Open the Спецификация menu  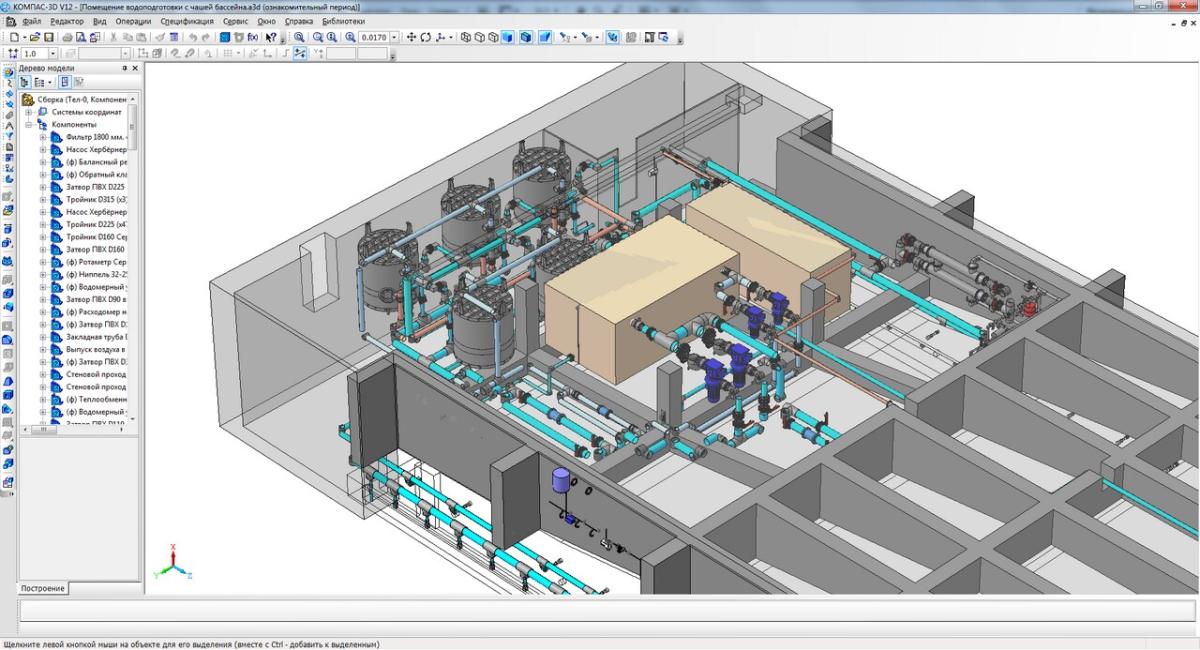[x=187, y=21]
